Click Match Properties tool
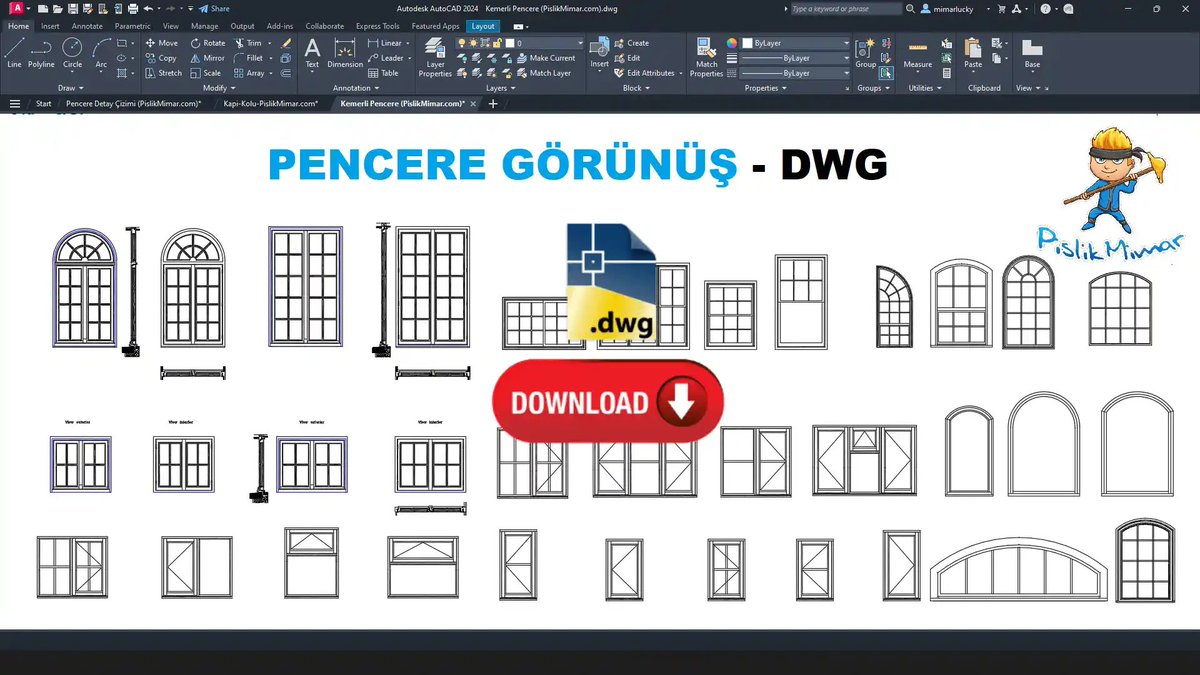1200x675 pixels. pos(706,57)
